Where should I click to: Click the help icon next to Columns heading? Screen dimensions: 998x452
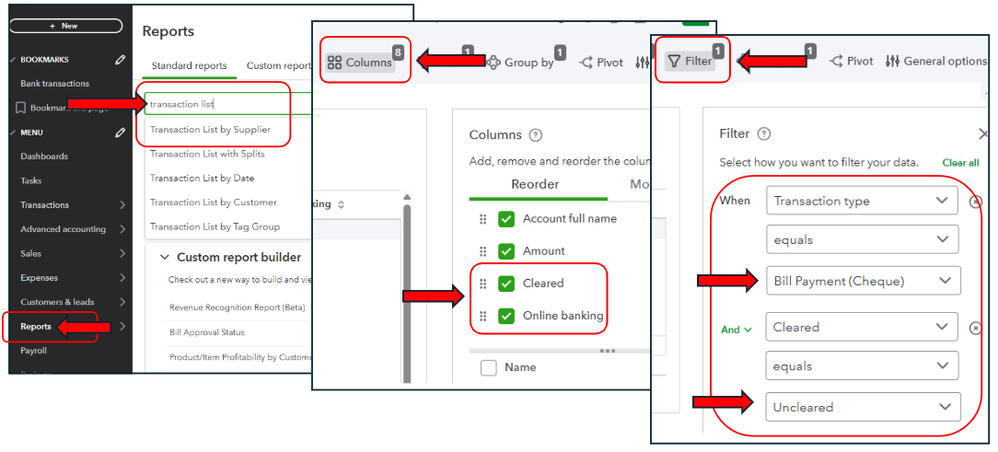click(536, 135)
